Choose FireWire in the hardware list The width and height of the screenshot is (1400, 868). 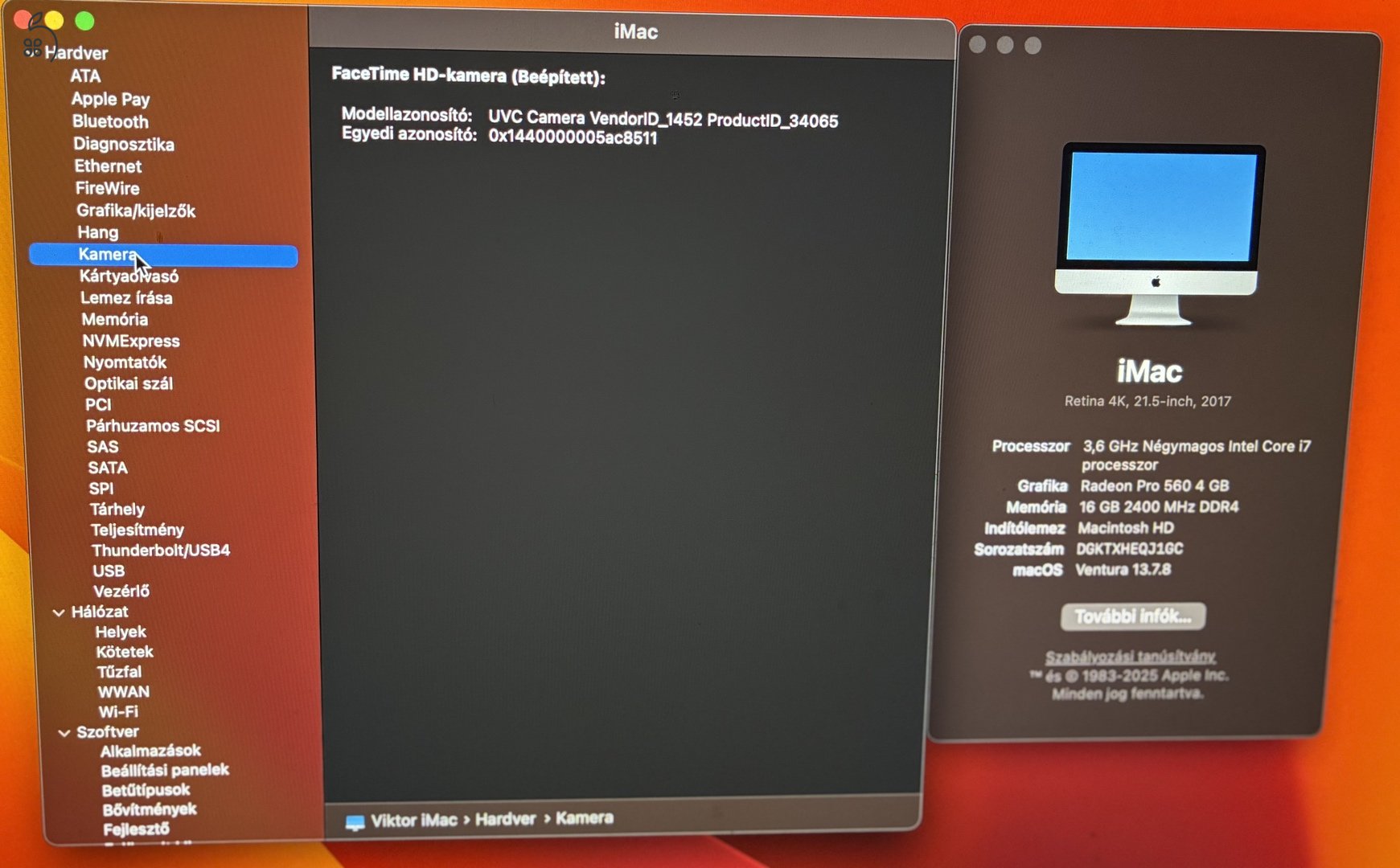(107, 188)
